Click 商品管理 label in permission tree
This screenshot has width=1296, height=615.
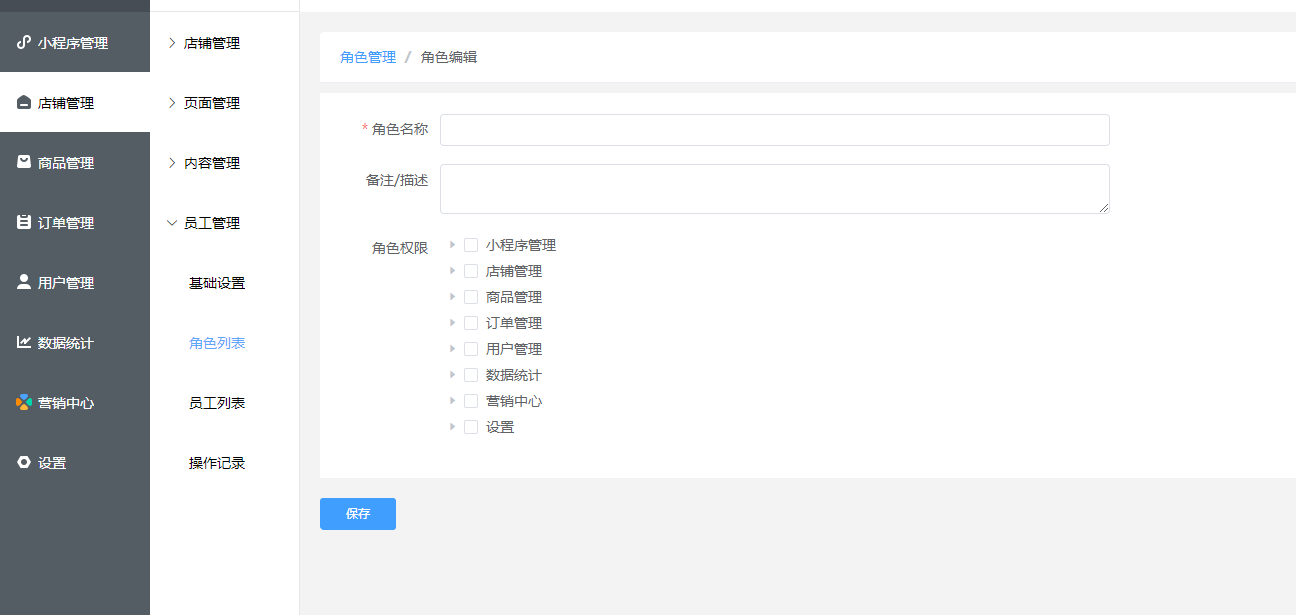pos(514,297)
